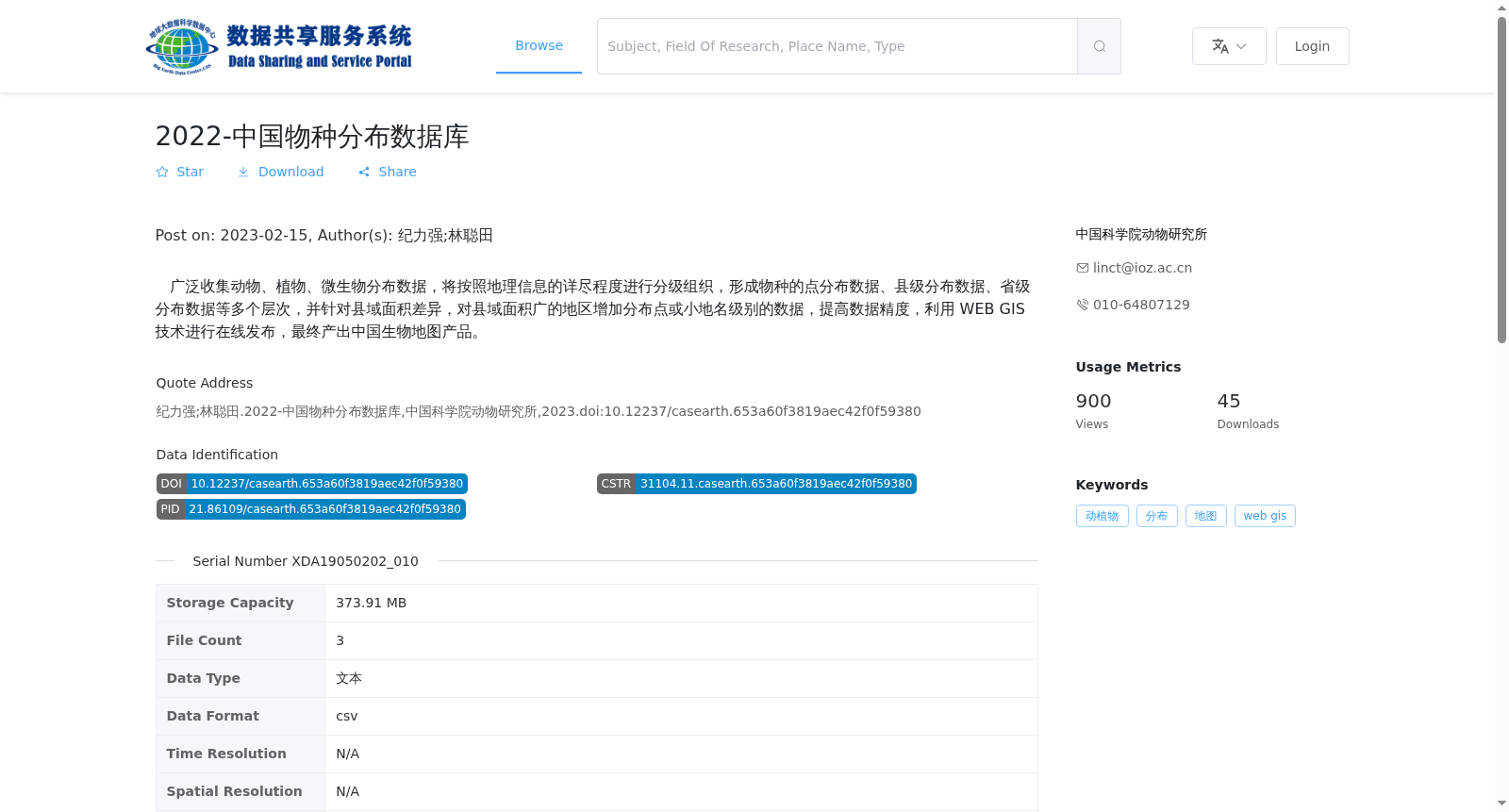
Task: Click the star icon beside Star
Action: [162, 172]
